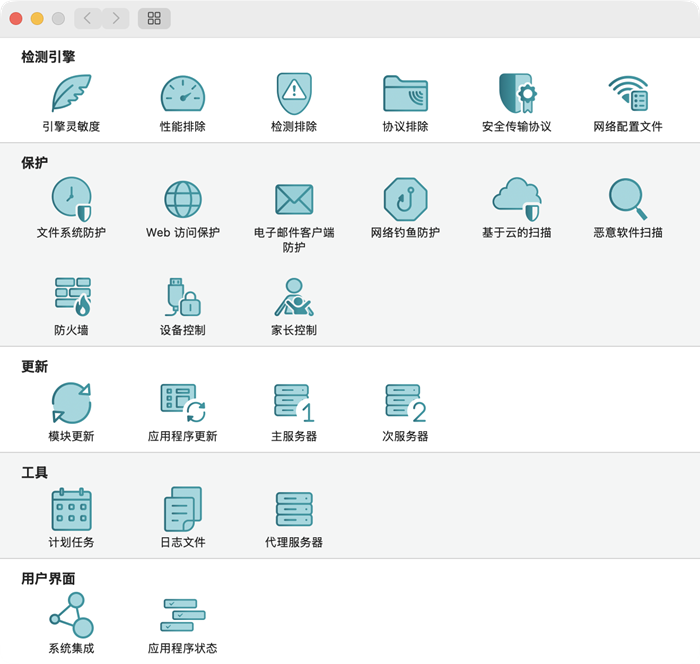700x664 pixels.
Task: Open 计划任务 calendar icon
Action: pyautogui.click(x=71, y=509)
